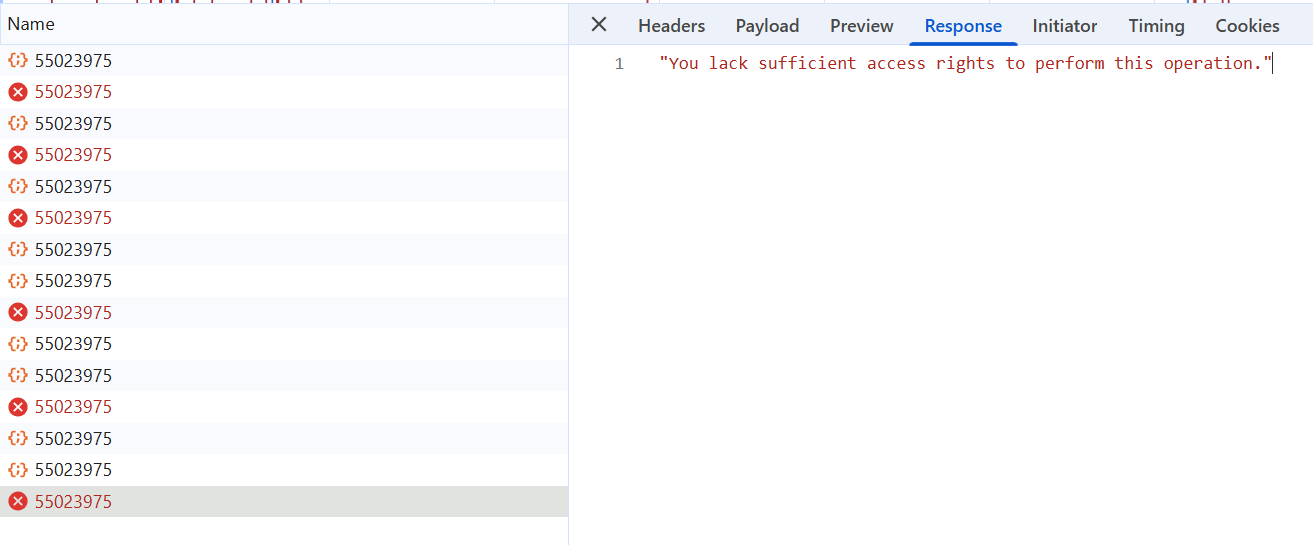Viewport: 1313px width, 545px height.
Task: Select the topmost failed 55023975 request name
Action: [x=73, y=92]
